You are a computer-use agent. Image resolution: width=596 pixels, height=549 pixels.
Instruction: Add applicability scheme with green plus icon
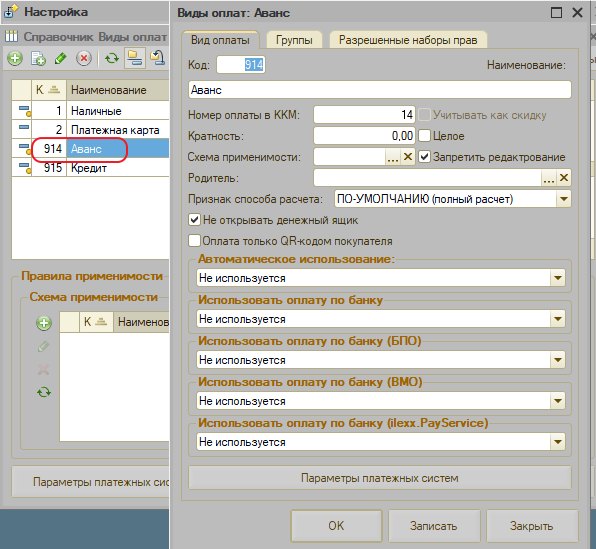[x=44, y=323]
